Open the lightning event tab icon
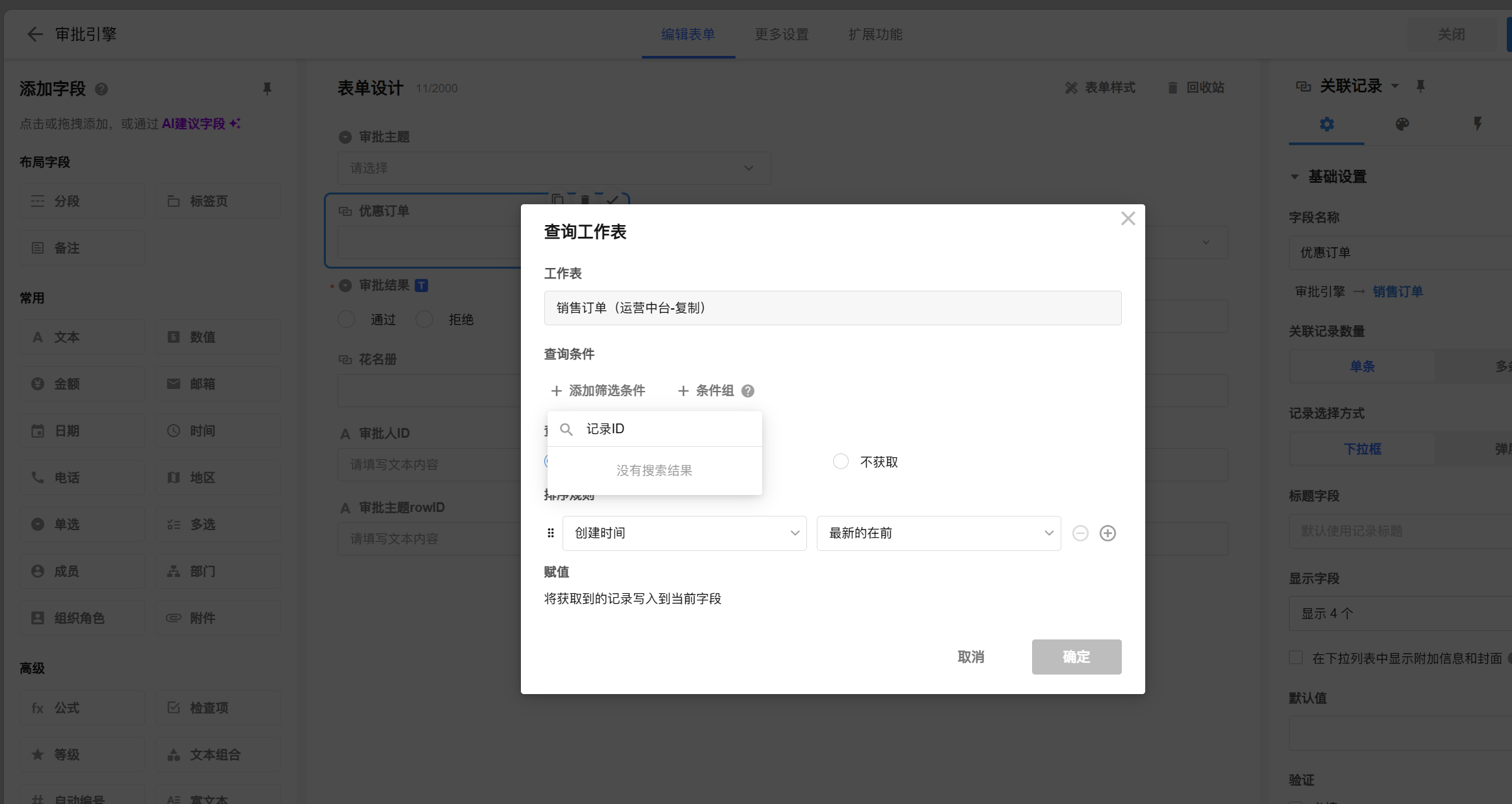This screenshot has width=1512, height=804. click(x=1478, y=124)
